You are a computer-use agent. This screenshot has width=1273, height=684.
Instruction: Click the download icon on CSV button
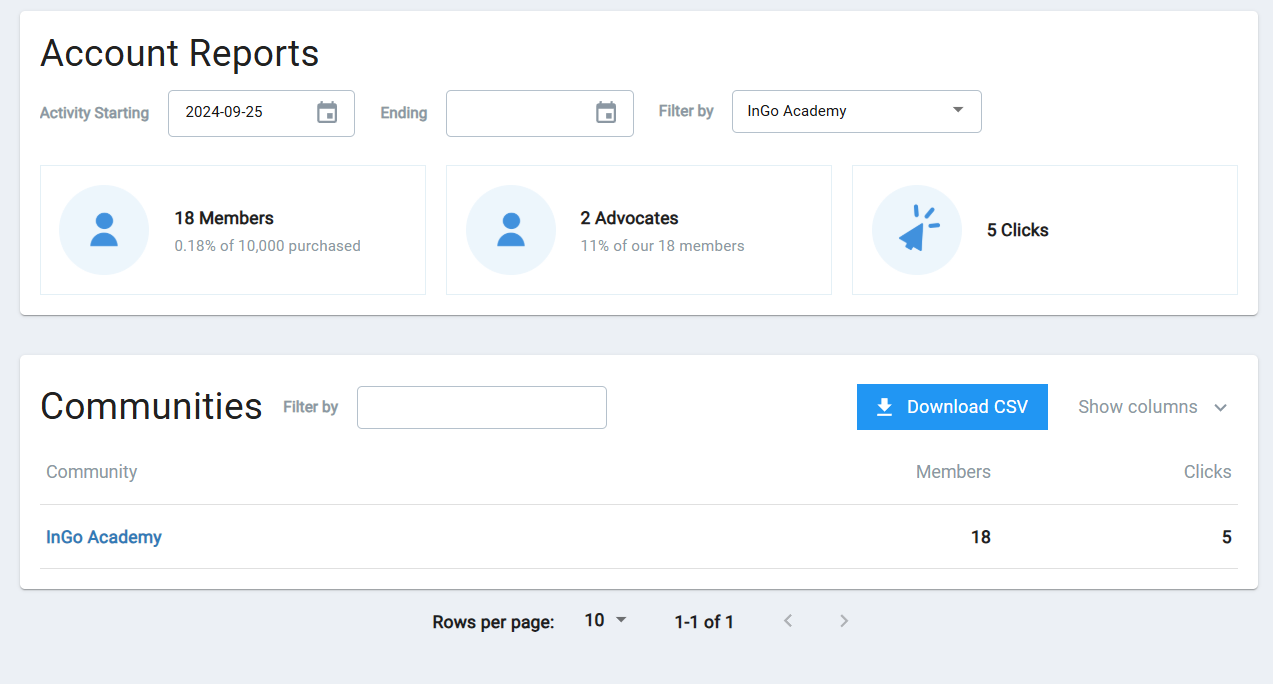point(884,407)
